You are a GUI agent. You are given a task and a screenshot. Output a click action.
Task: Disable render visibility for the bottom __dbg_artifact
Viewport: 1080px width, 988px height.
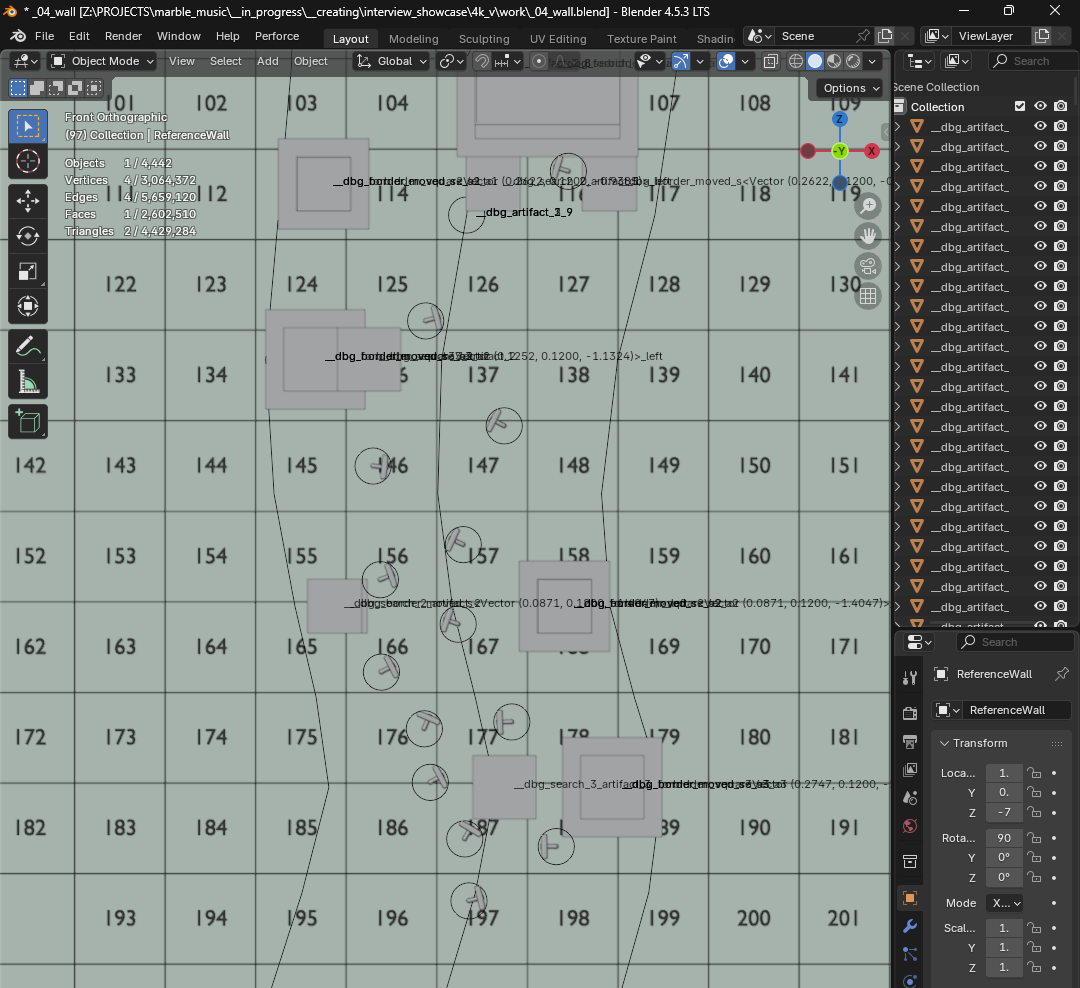coord(1060,605)
